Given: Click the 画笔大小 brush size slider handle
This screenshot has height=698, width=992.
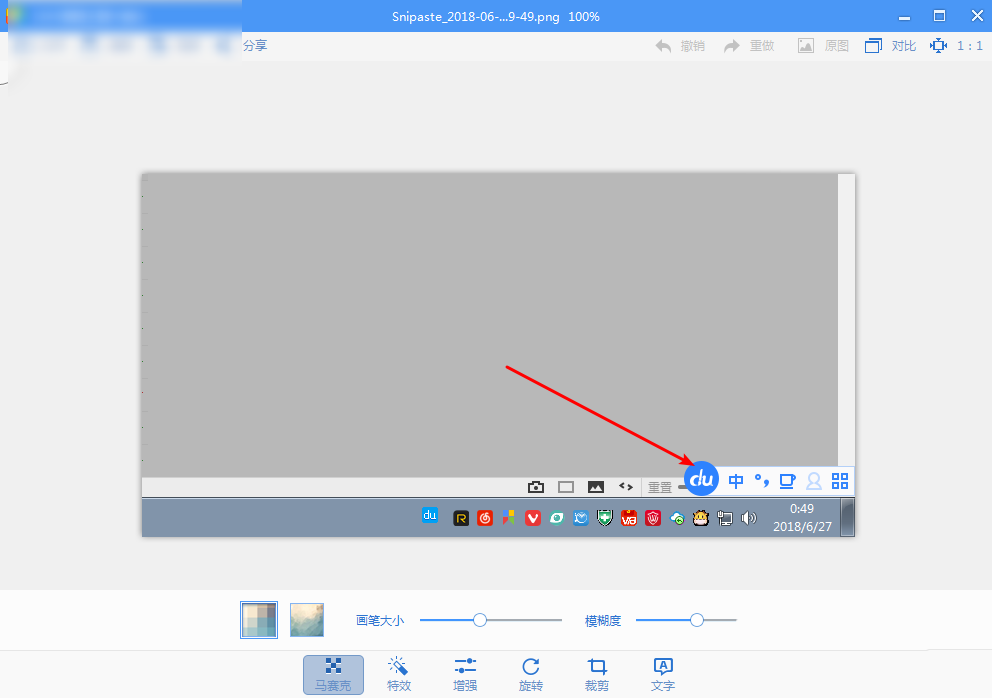Looking at the screenshot, I should (480, 620).
